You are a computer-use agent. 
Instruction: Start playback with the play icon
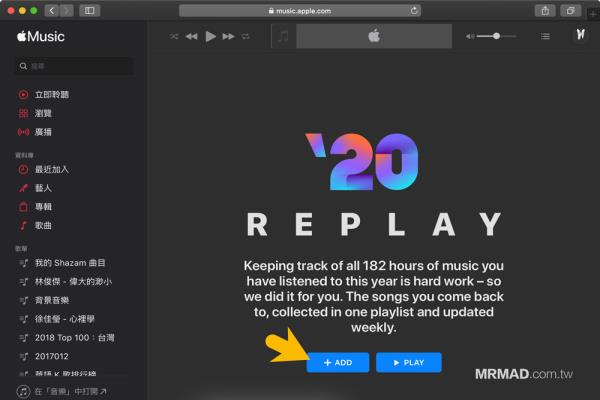(x=210, y=36)
